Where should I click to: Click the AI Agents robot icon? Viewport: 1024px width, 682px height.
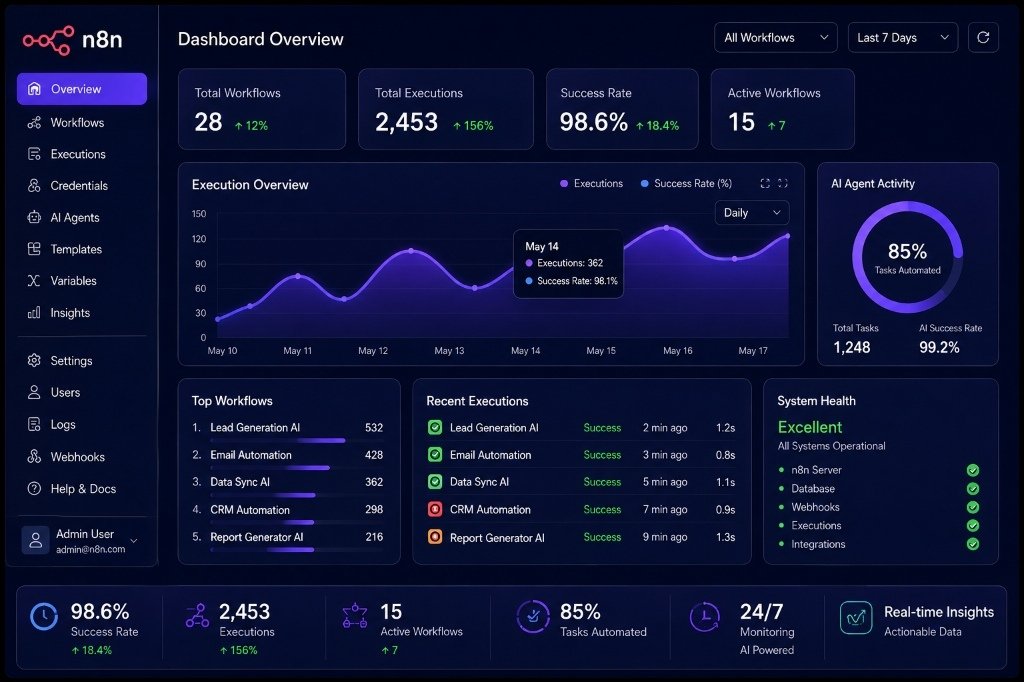[34, 218]
